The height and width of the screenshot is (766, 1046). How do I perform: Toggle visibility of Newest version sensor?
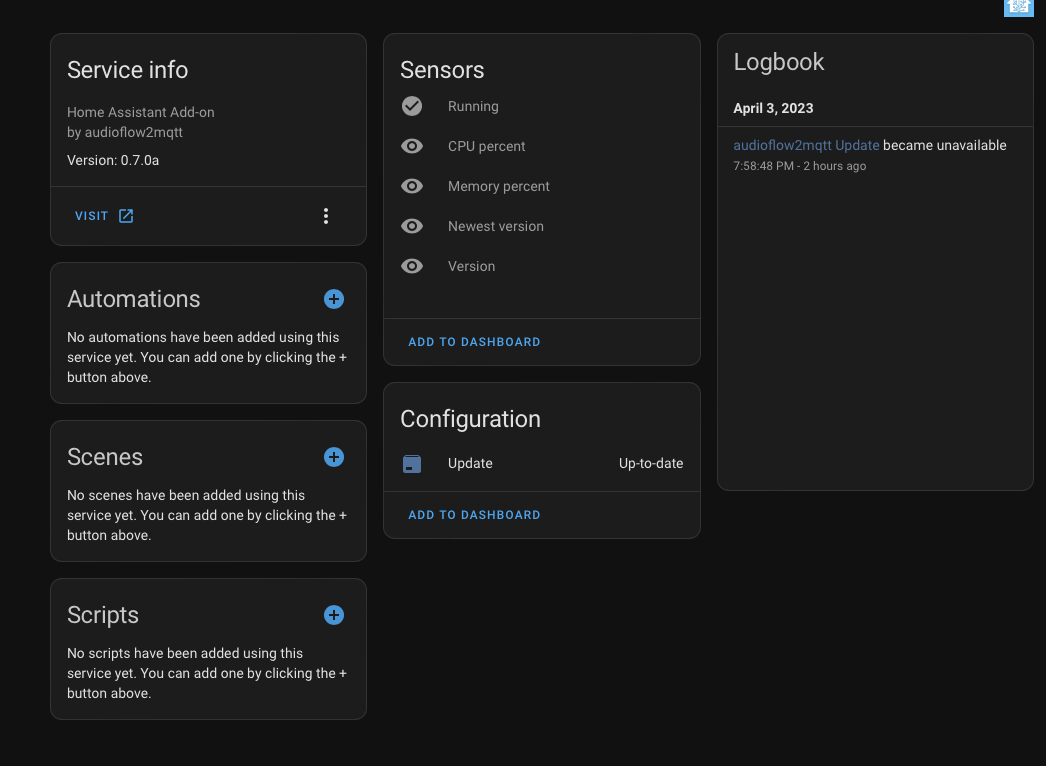(411, 226)
